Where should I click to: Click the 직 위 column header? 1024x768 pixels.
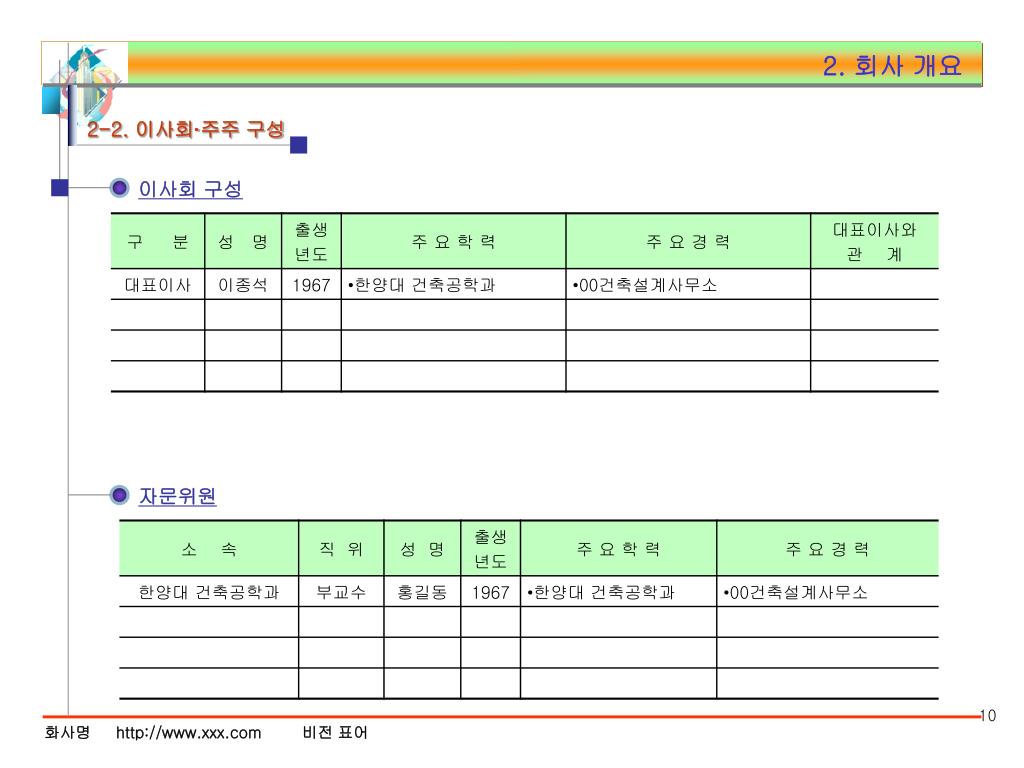click(x=341, y=549)
